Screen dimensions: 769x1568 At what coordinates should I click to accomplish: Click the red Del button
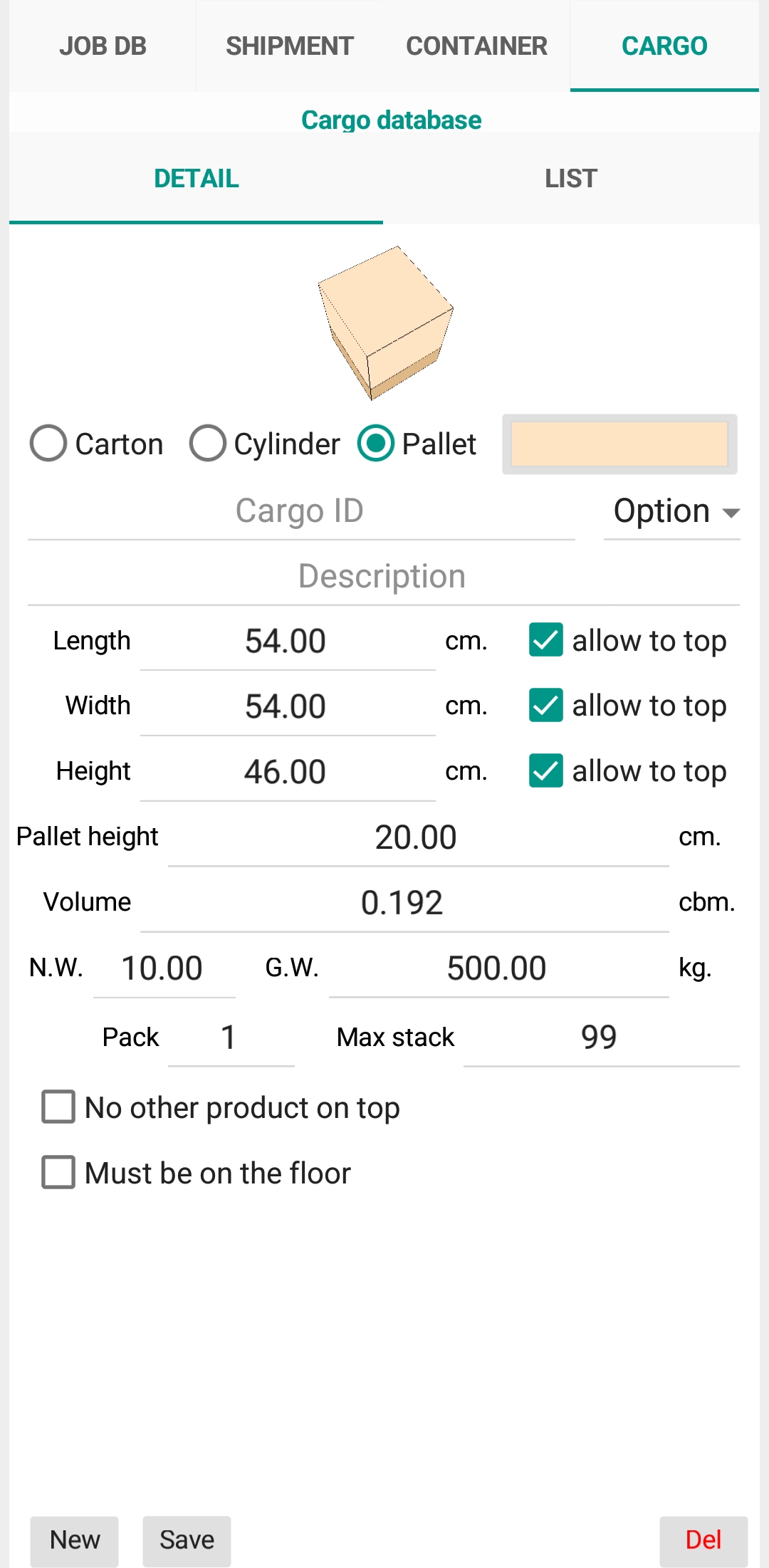click(x=703, y=1540)
